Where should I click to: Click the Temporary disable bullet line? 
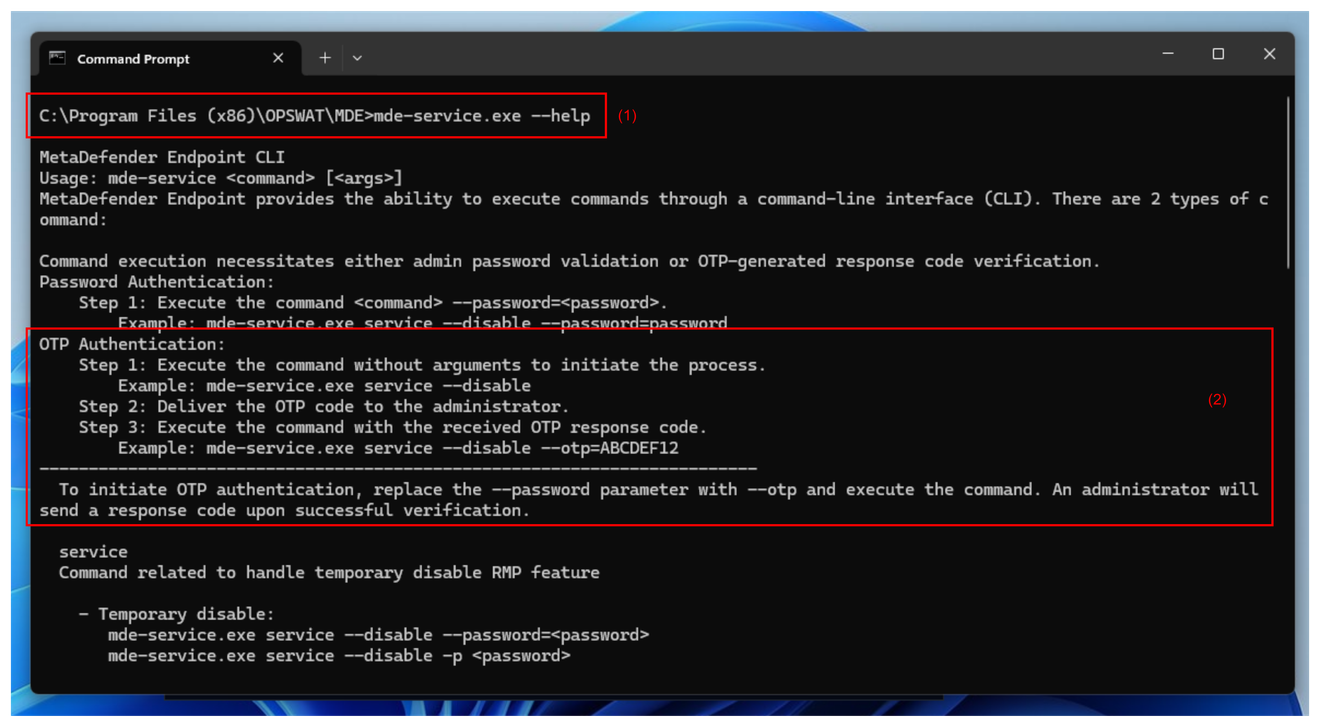click(x=176, y=614)
